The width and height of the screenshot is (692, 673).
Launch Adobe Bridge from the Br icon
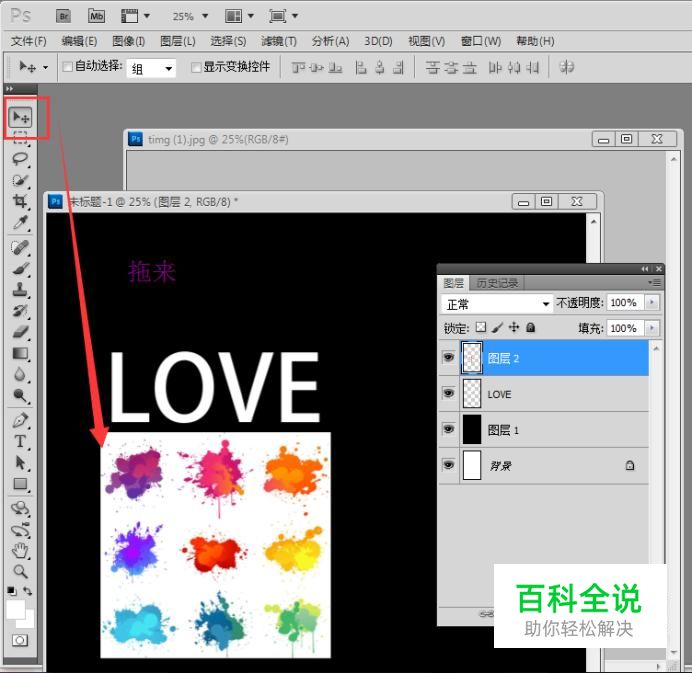[63, 16]
